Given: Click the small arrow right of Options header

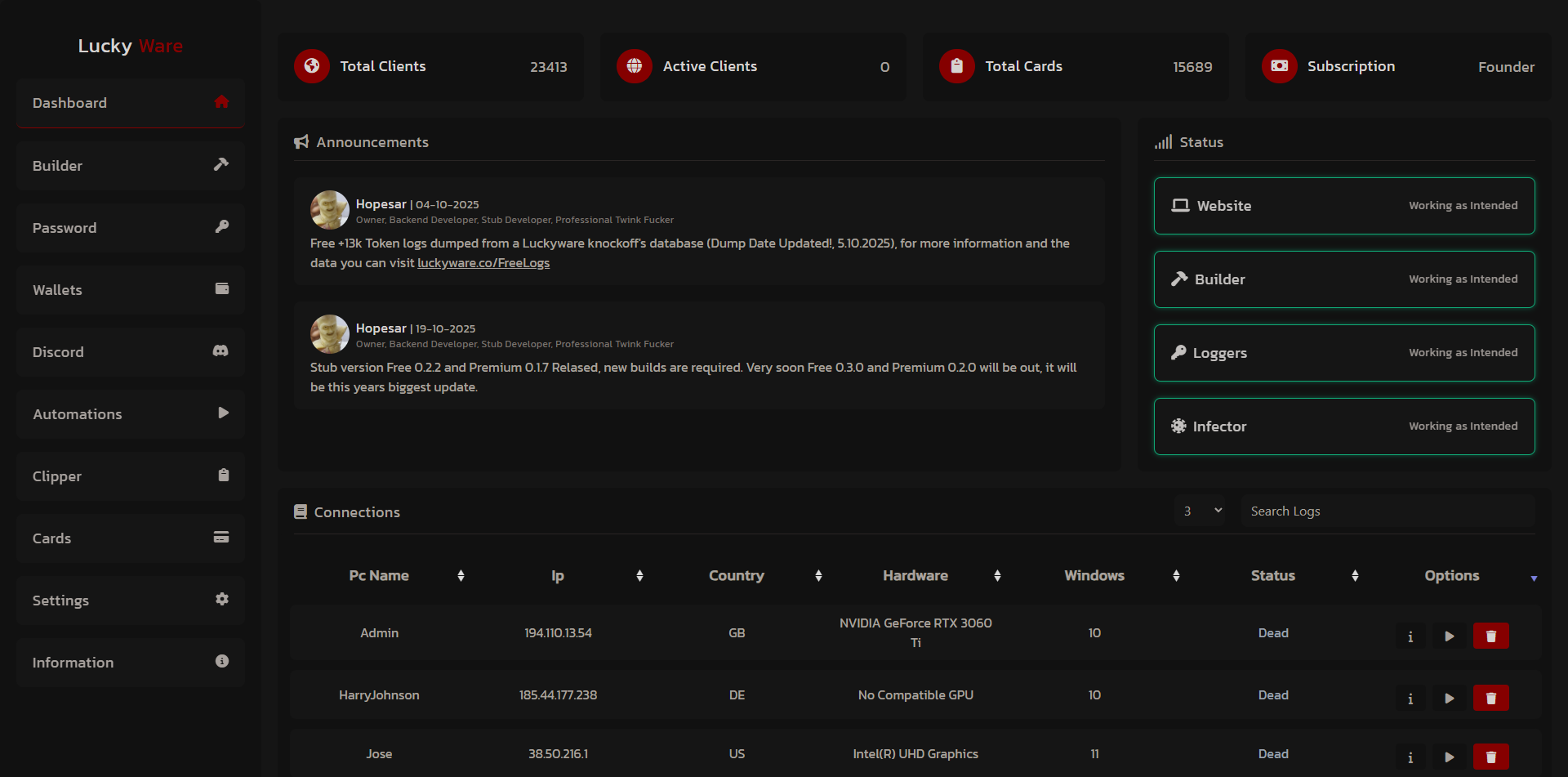Looking at the screenshot, I should pyautogui.click(x=1534, y=578).
